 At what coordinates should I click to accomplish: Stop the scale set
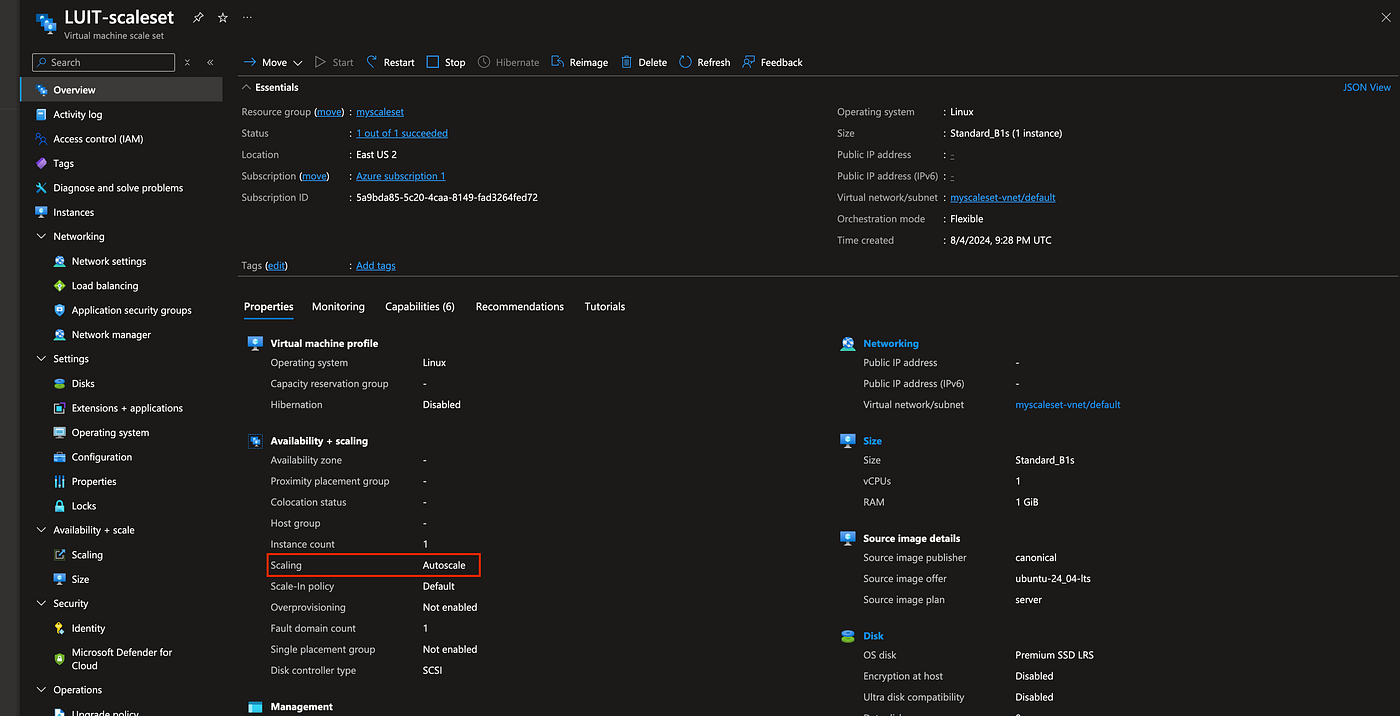pyautogui.click(x=446, y=62)
